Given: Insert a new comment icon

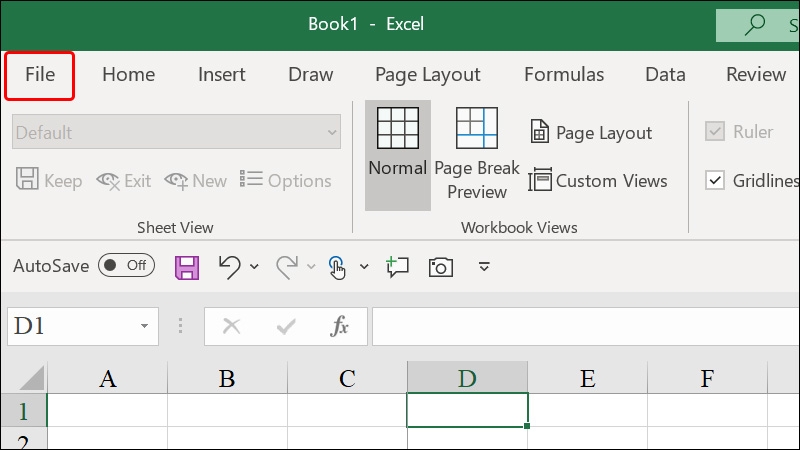Looking at the screenshot, I should [x=397, y=267].
